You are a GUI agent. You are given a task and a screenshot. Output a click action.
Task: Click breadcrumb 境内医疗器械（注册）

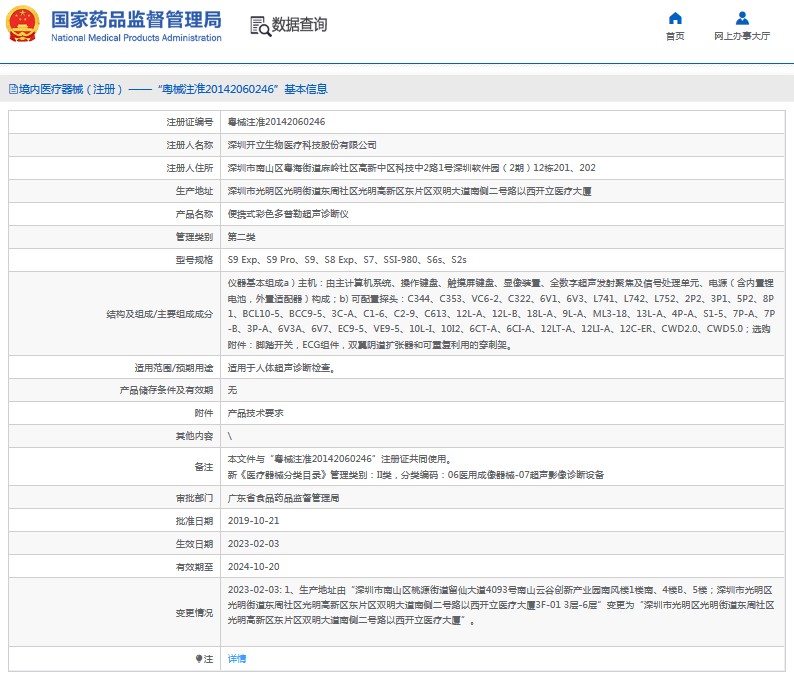pyautogui.click(x=71, y=90)
